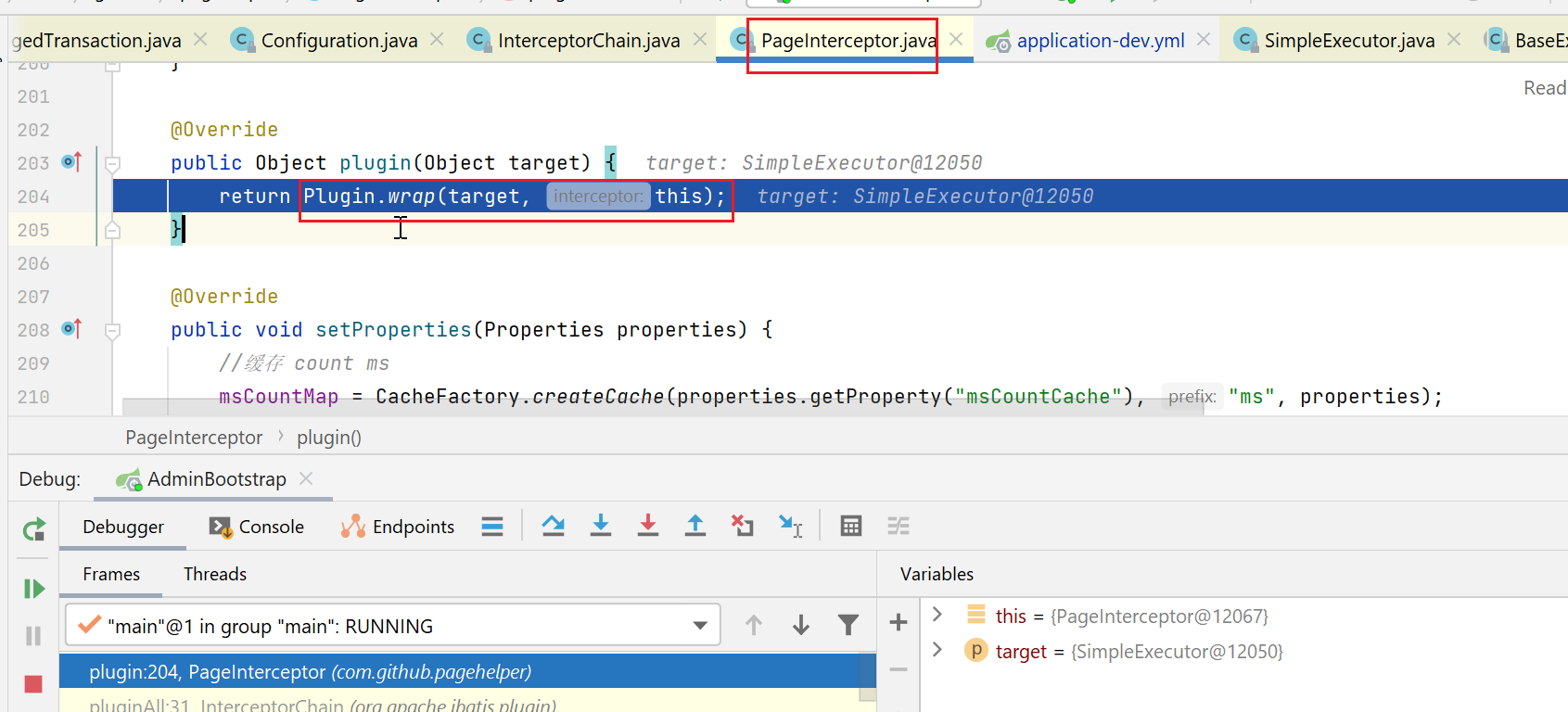Resume the program with the green play icon

(x=33, y=589)
